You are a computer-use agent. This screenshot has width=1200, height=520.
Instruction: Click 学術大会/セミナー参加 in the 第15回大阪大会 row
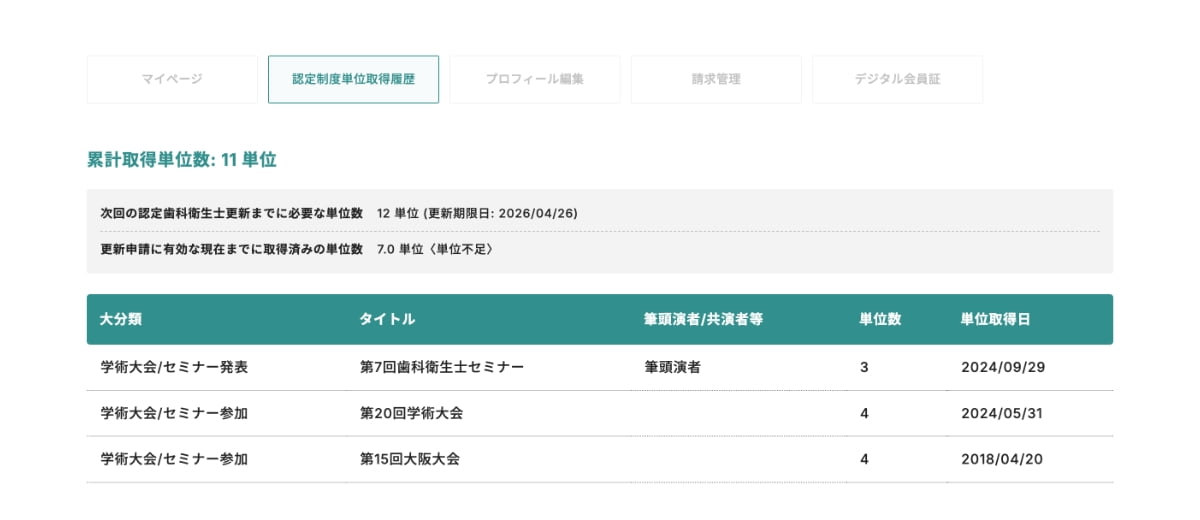(174, 459)
